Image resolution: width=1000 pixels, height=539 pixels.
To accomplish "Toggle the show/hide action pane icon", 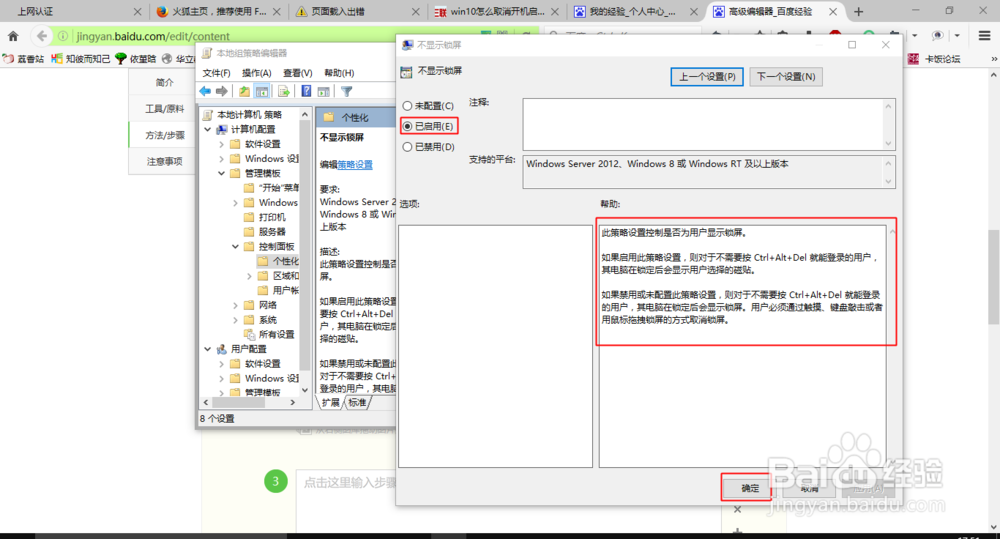I will 323,91.
